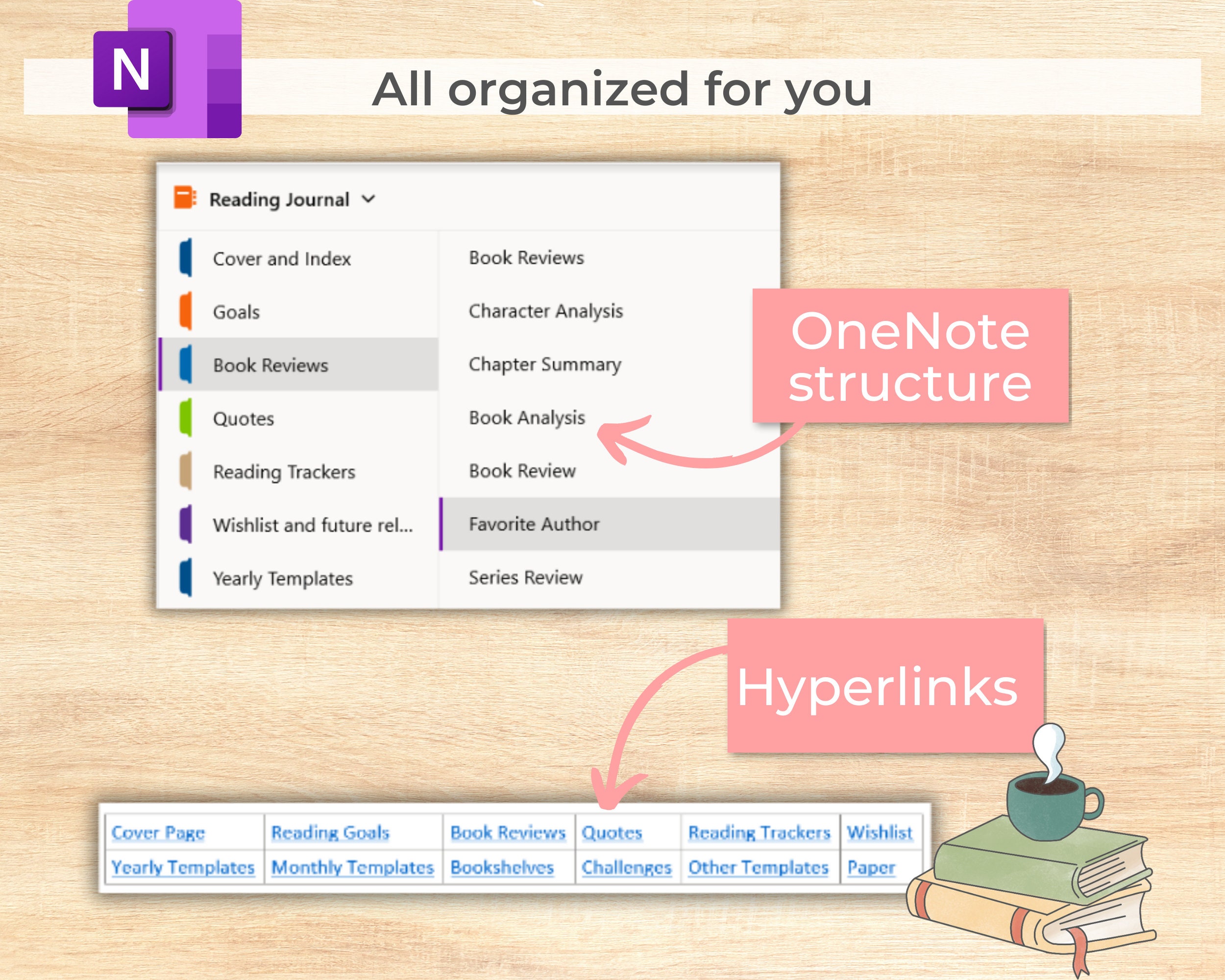This screenshot has height=980, width=1225.
Task: Switch to the Book Reviews section
Action: [x=270, y=366]
